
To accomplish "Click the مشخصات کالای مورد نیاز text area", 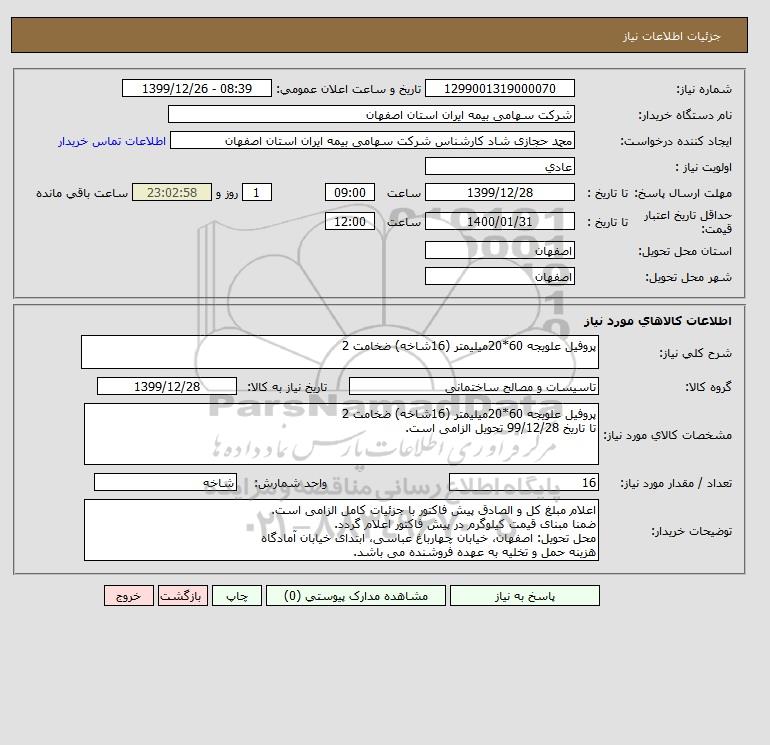I will point(341,434).
